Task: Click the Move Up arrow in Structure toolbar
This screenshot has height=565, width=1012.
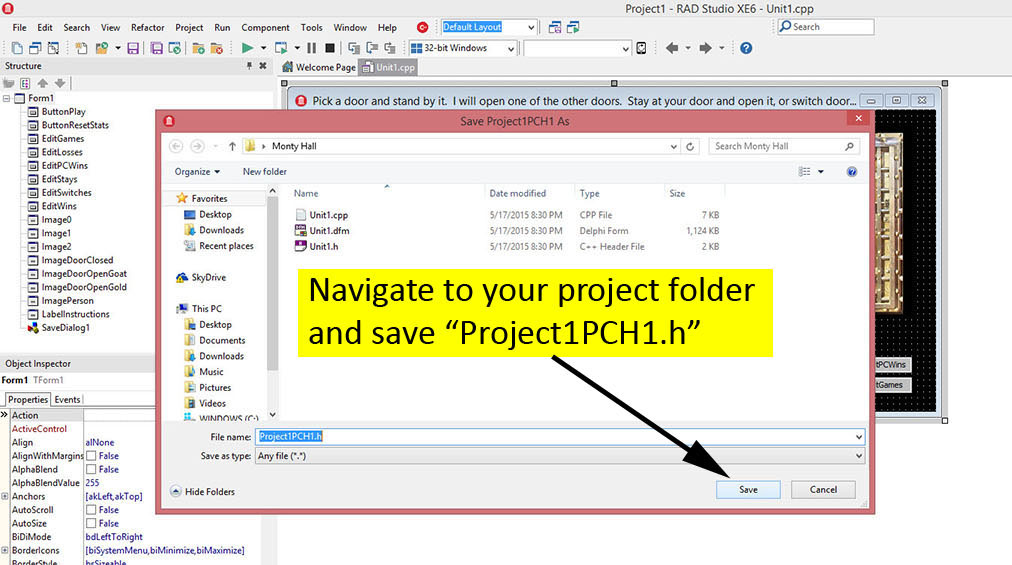Action: click(43, 83)
